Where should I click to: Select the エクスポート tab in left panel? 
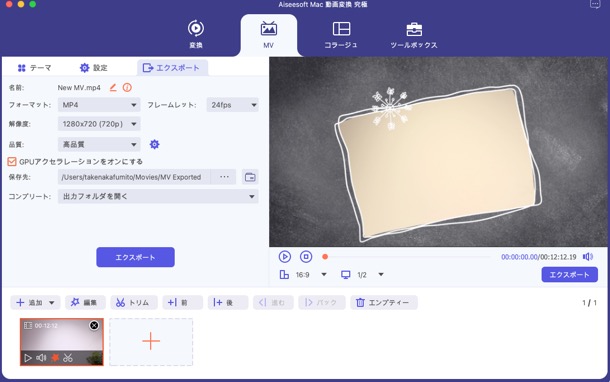pos(172,68)
